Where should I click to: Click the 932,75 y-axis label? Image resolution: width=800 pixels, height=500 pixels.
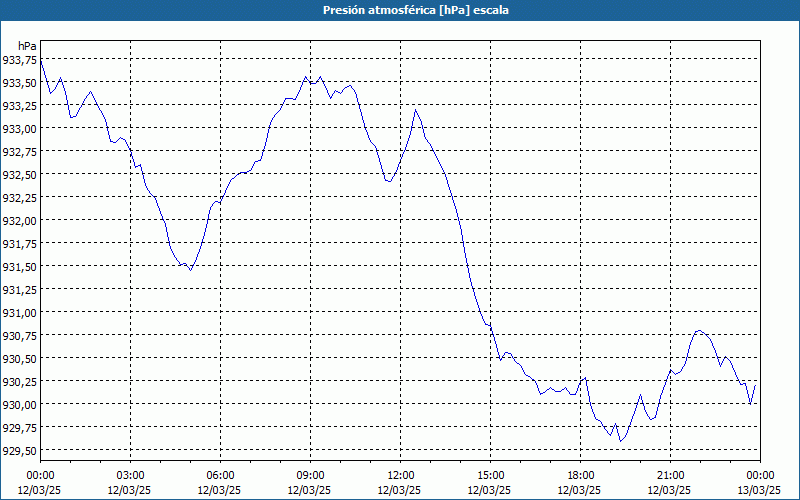(19, 152)
